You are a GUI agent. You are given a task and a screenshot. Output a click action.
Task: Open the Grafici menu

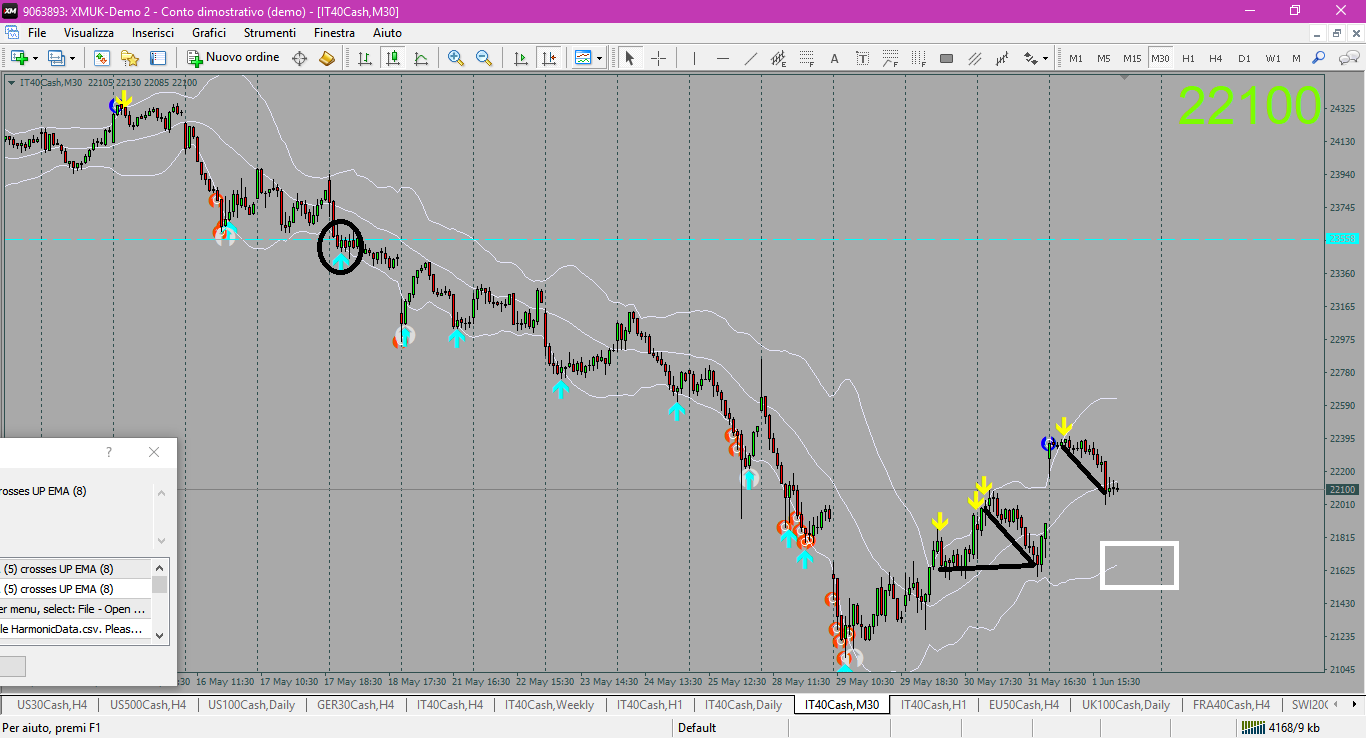tap(209, 33)
